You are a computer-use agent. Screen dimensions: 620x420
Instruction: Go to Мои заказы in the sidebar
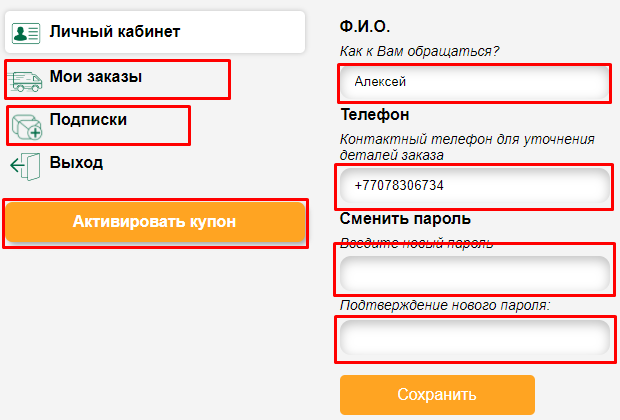click(95, 76)
